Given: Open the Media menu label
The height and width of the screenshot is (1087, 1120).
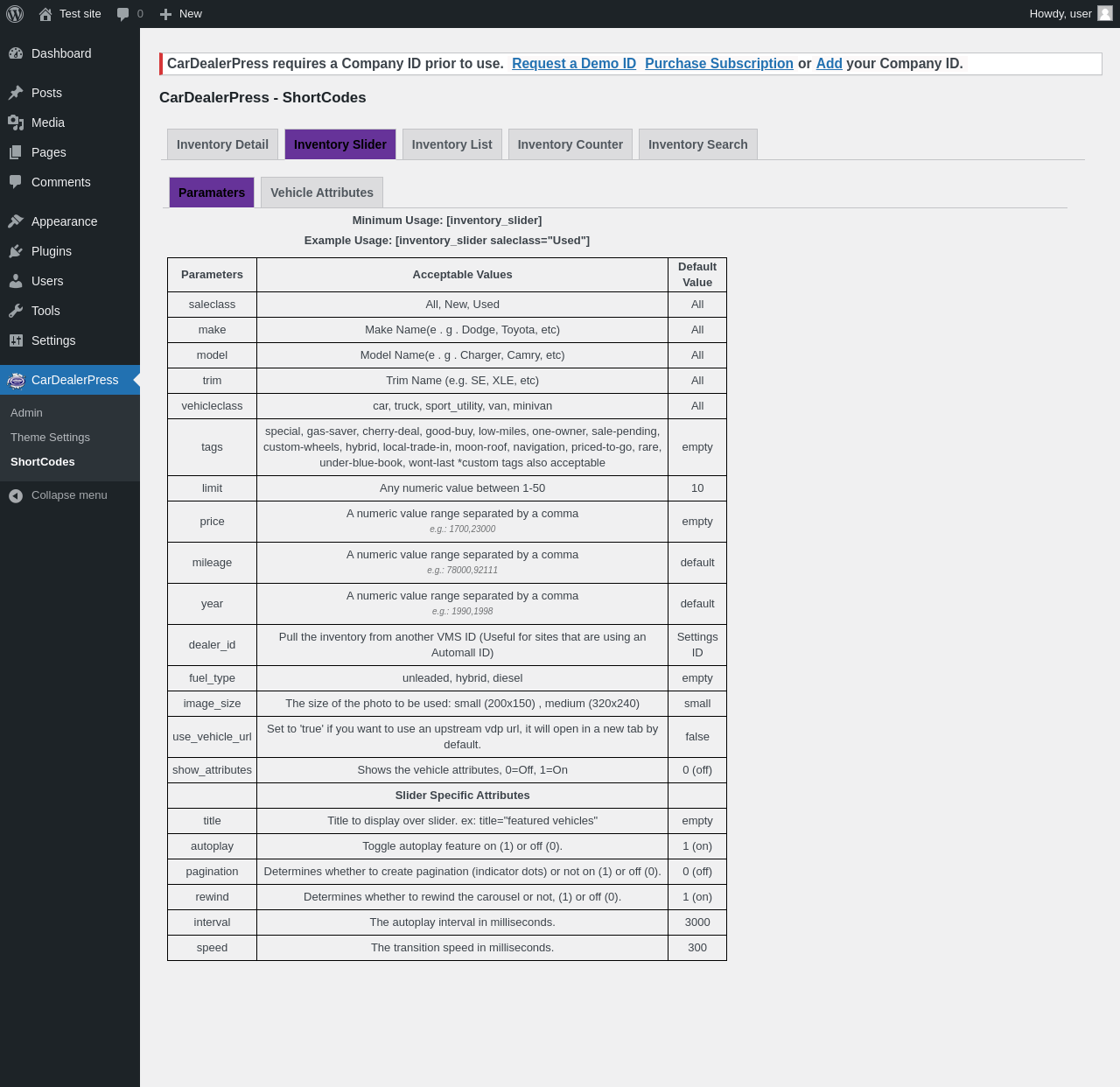Looking at the screenshot, I should coord(48,123).
